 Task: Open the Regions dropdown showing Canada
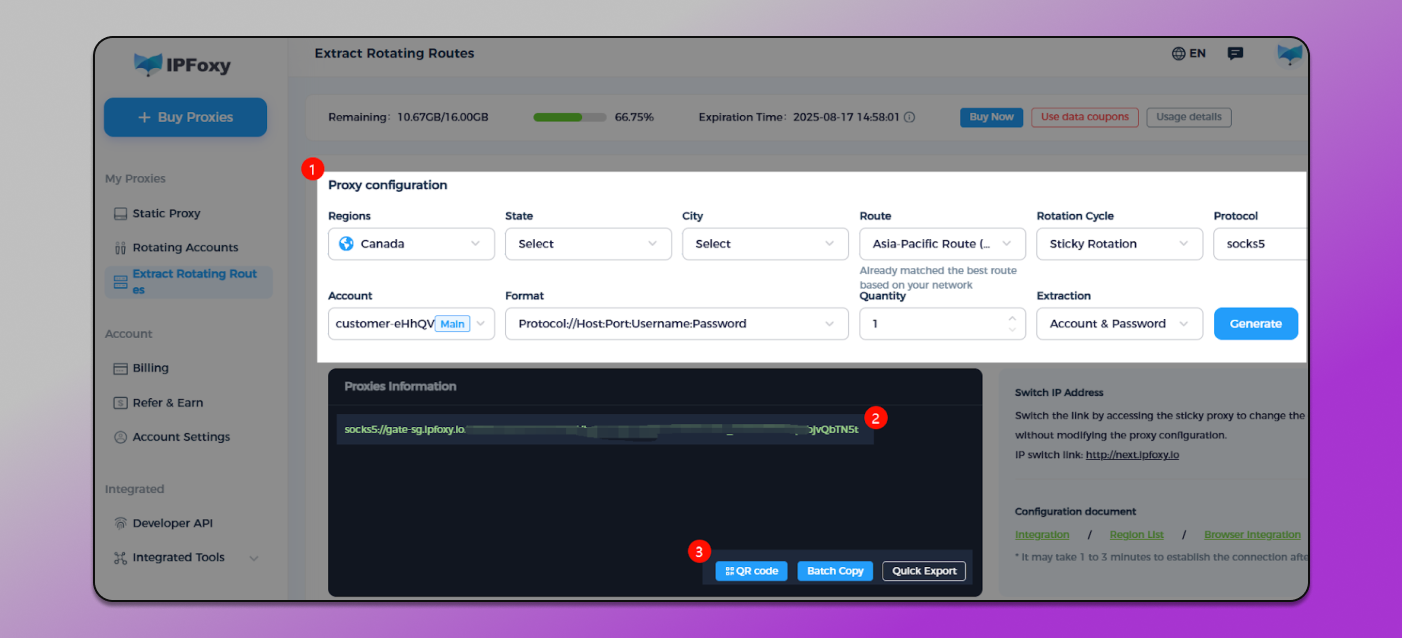[x=411, y=243]
